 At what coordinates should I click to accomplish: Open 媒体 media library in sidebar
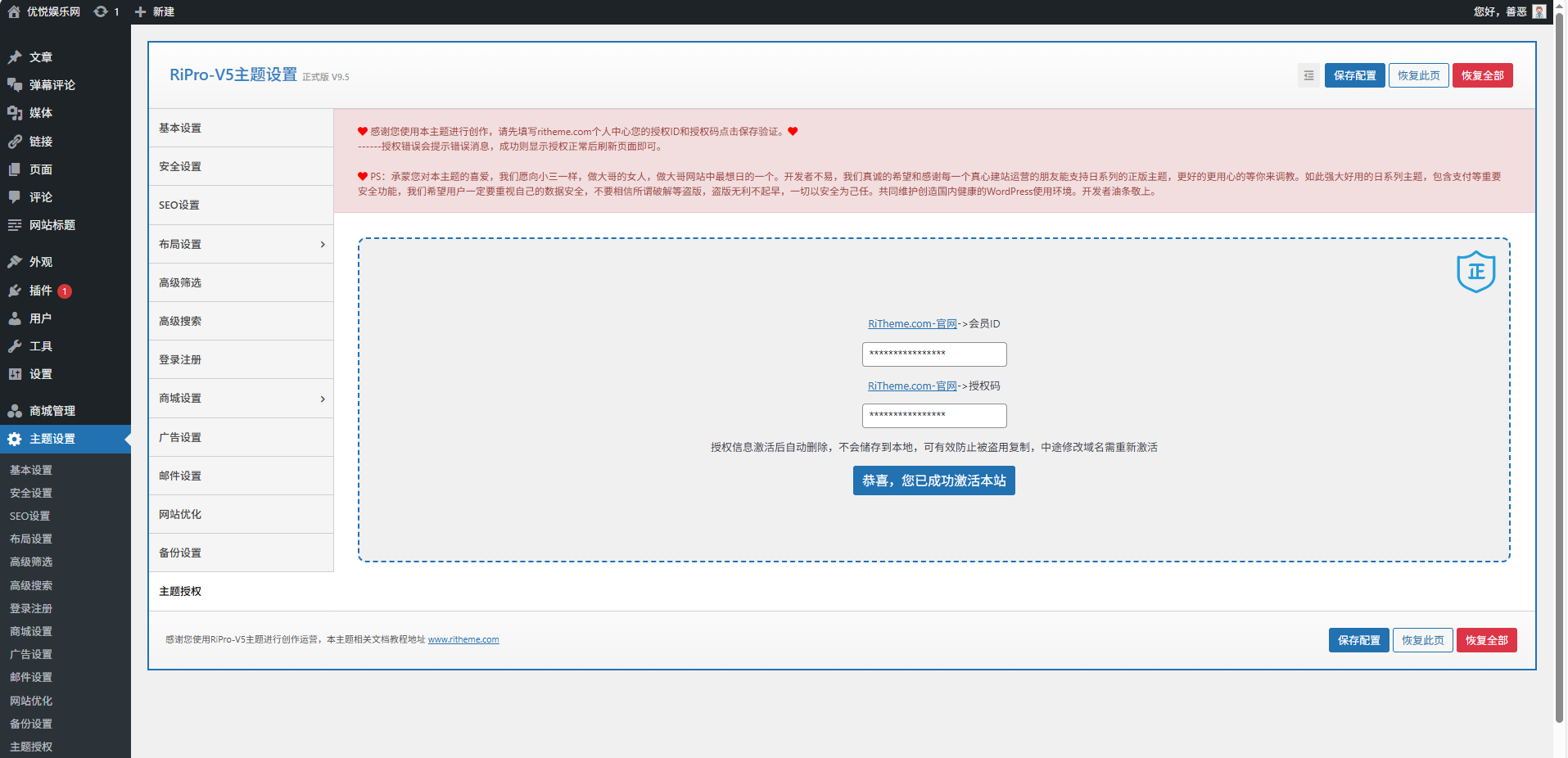tap(41, 113)
